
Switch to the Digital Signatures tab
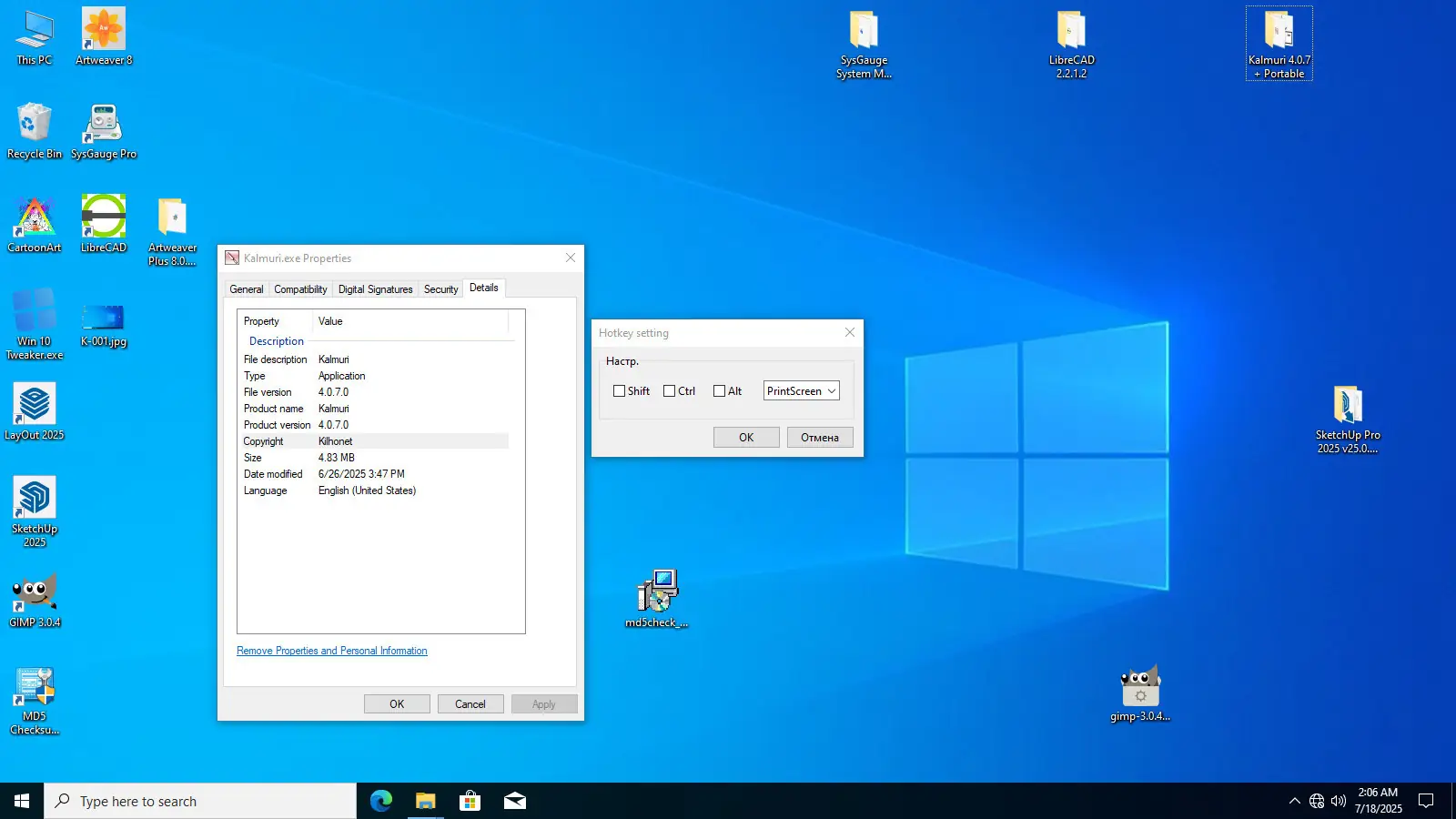point(375,289)
